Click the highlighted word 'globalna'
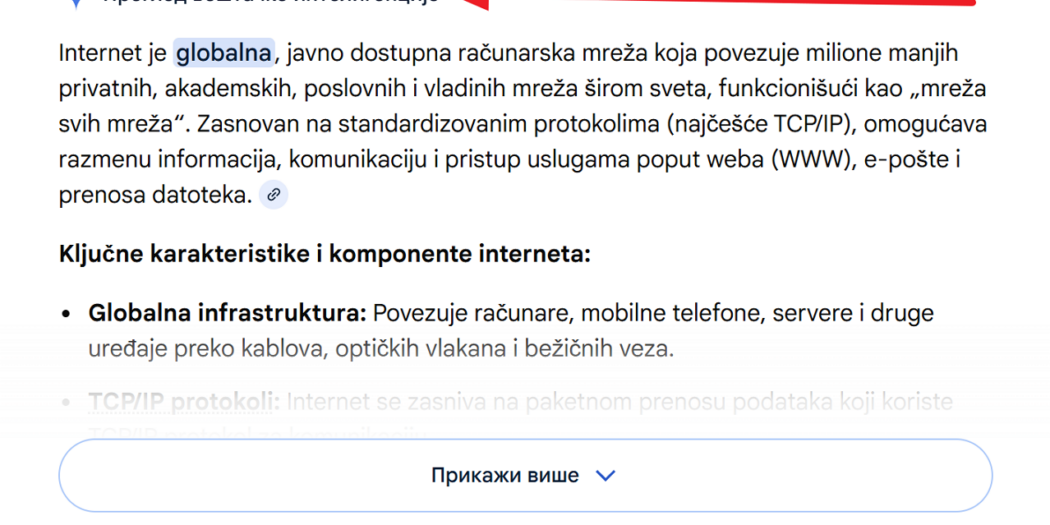Image resolution: width=1050 pixels, height=525 pixels. [x=224, y=52]
